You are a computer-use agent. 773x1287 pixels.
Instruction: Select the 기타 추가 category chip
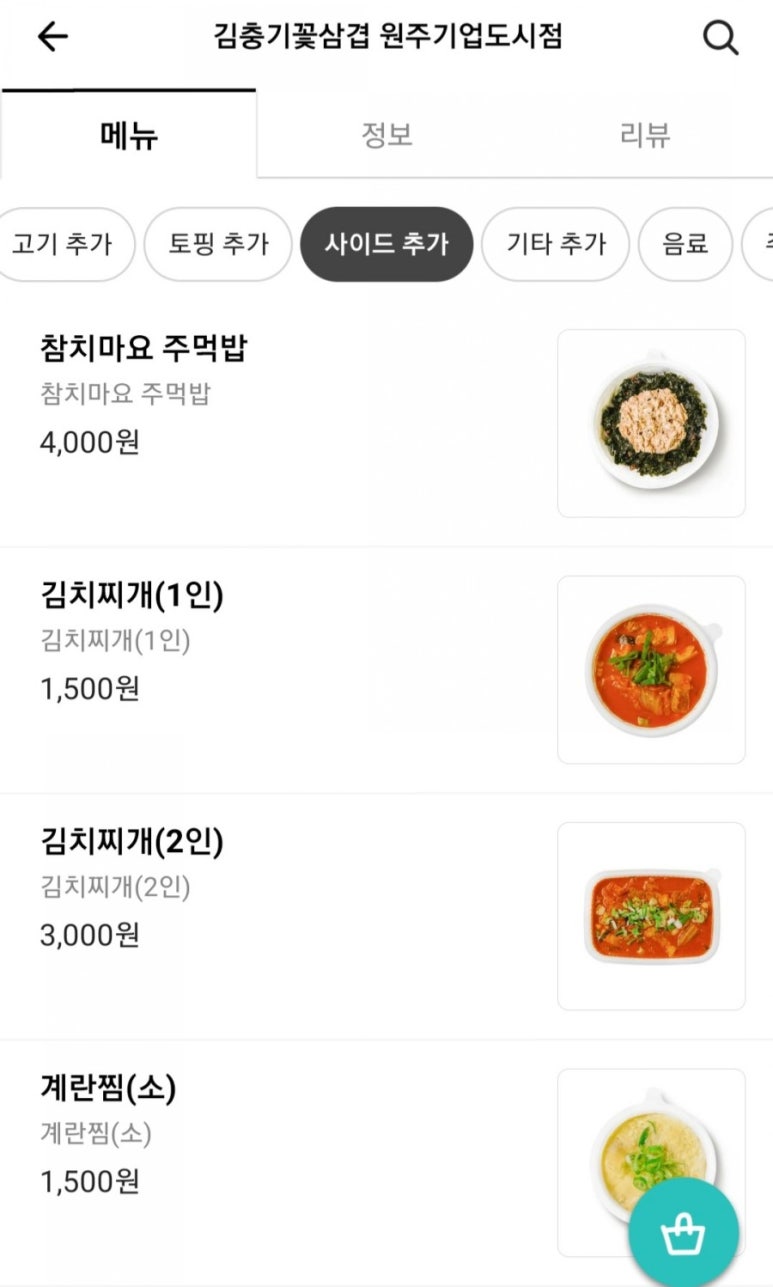tap(555, 244)
